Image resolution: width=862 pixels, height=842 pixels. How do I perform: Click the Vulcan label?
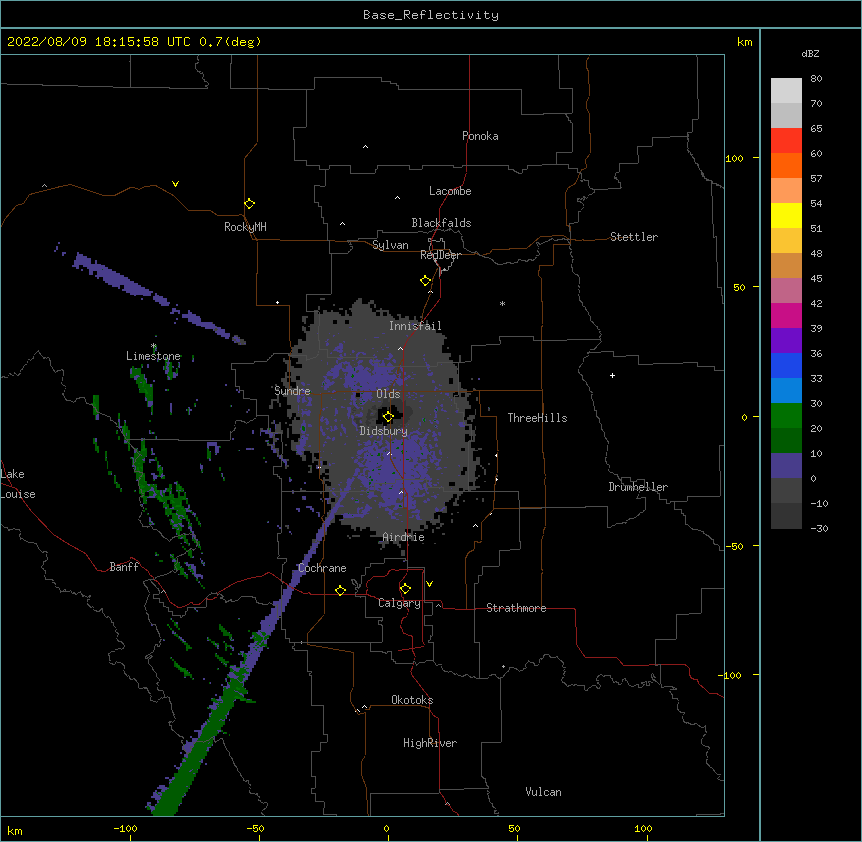click(543, 792)
